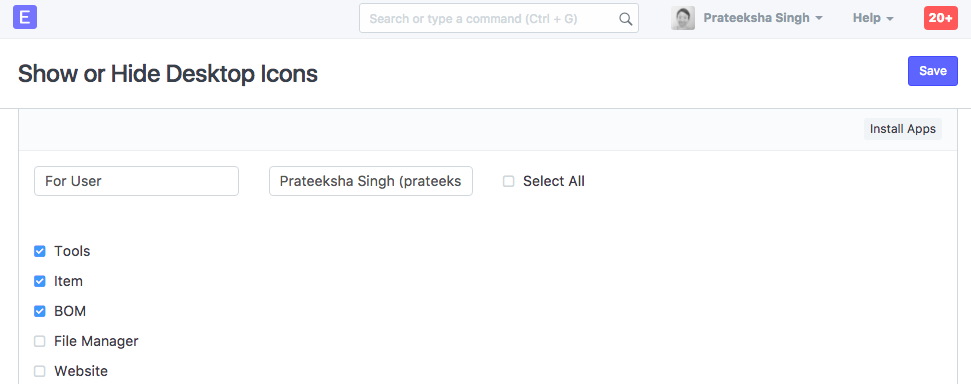This screenshot has height=384, width=971.
Task: Open the Prateeksha Singh user menu
Action: pyautogui.click(x=763, y=18)
